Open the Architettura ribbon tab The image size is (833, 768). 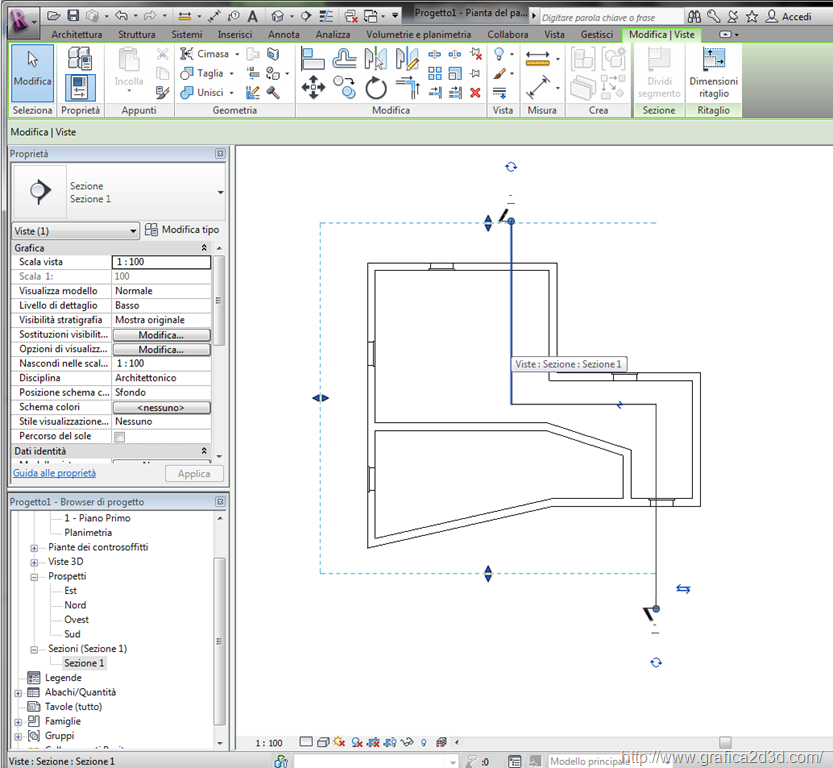(76, 34)
